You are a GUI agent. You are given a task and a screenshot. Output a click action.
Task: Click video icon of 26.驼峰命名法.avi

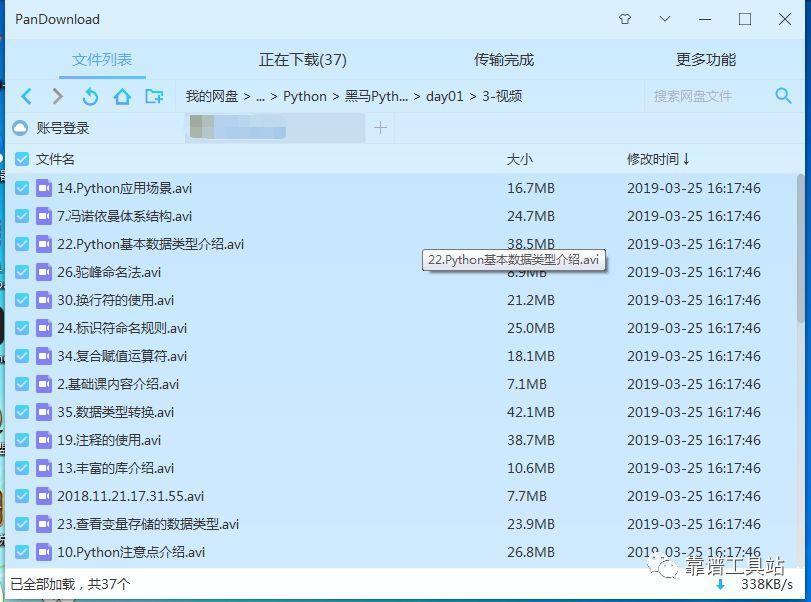pos(44,272)
